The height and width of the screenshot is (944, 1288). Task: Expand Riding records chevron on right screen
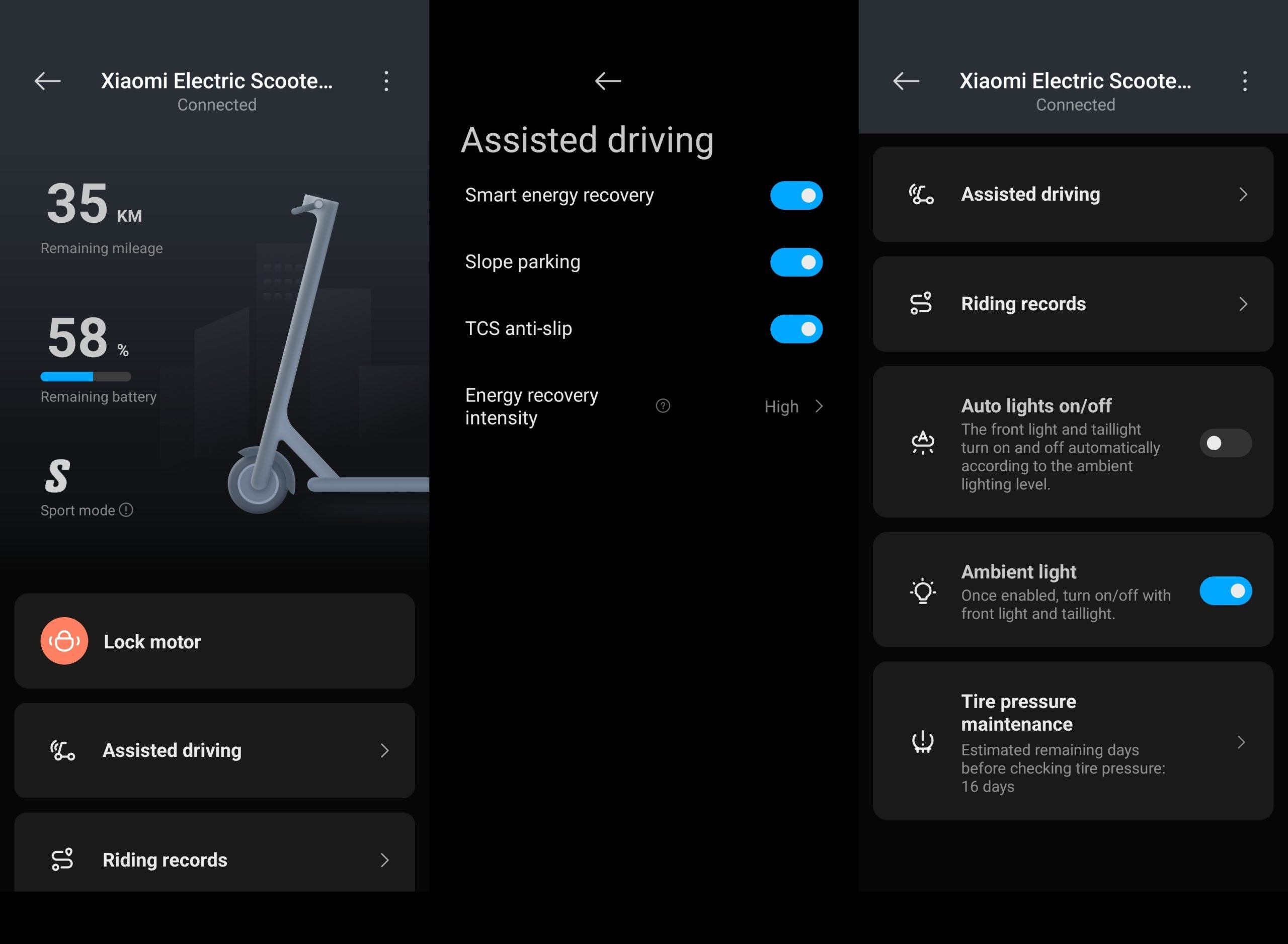(x=1243, y=304)
